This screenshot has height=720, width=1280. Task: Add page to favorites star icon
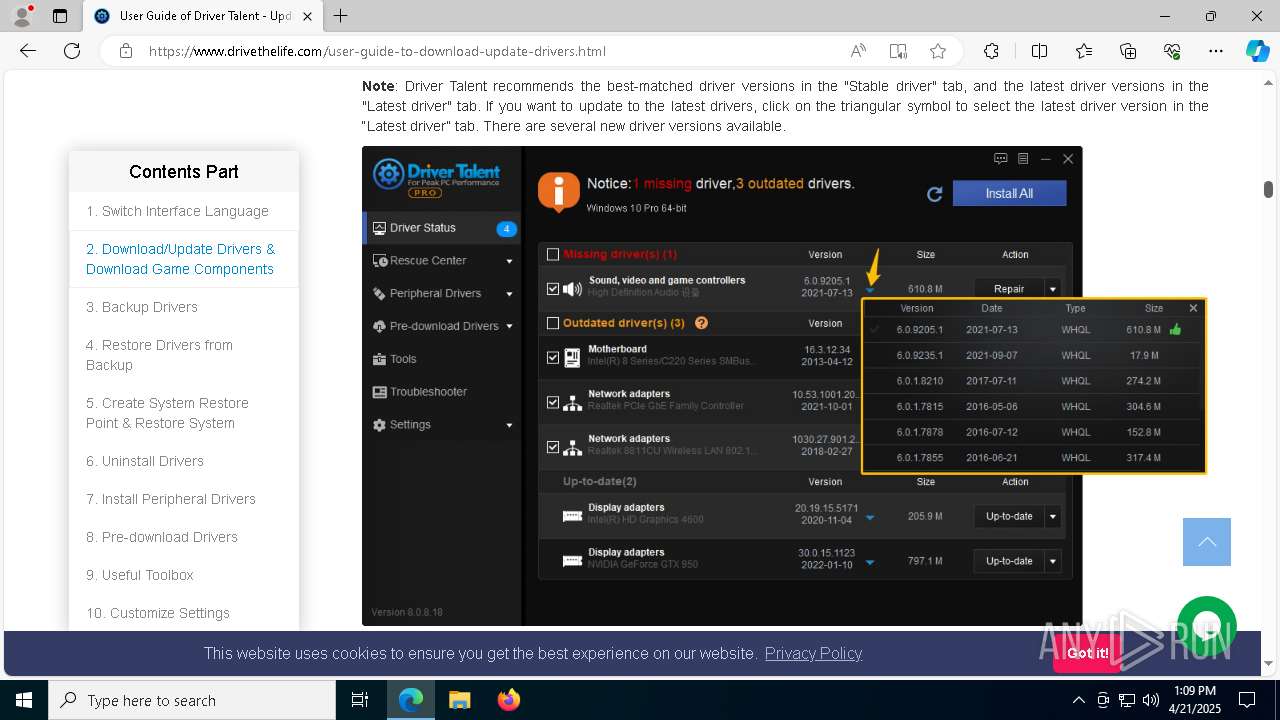(x=938, y=51)
